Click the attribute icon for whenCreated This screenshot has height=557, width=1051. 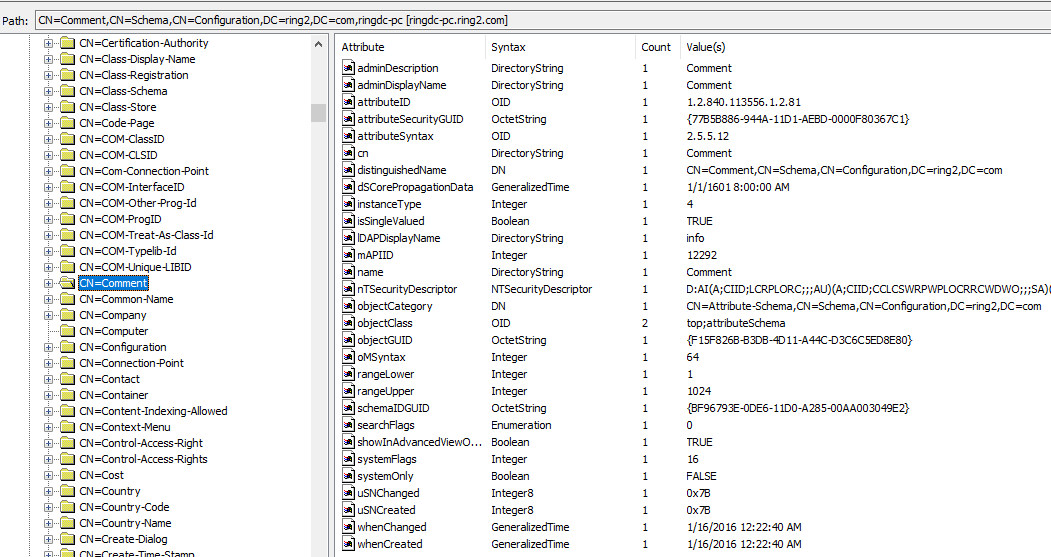(349, 545)
